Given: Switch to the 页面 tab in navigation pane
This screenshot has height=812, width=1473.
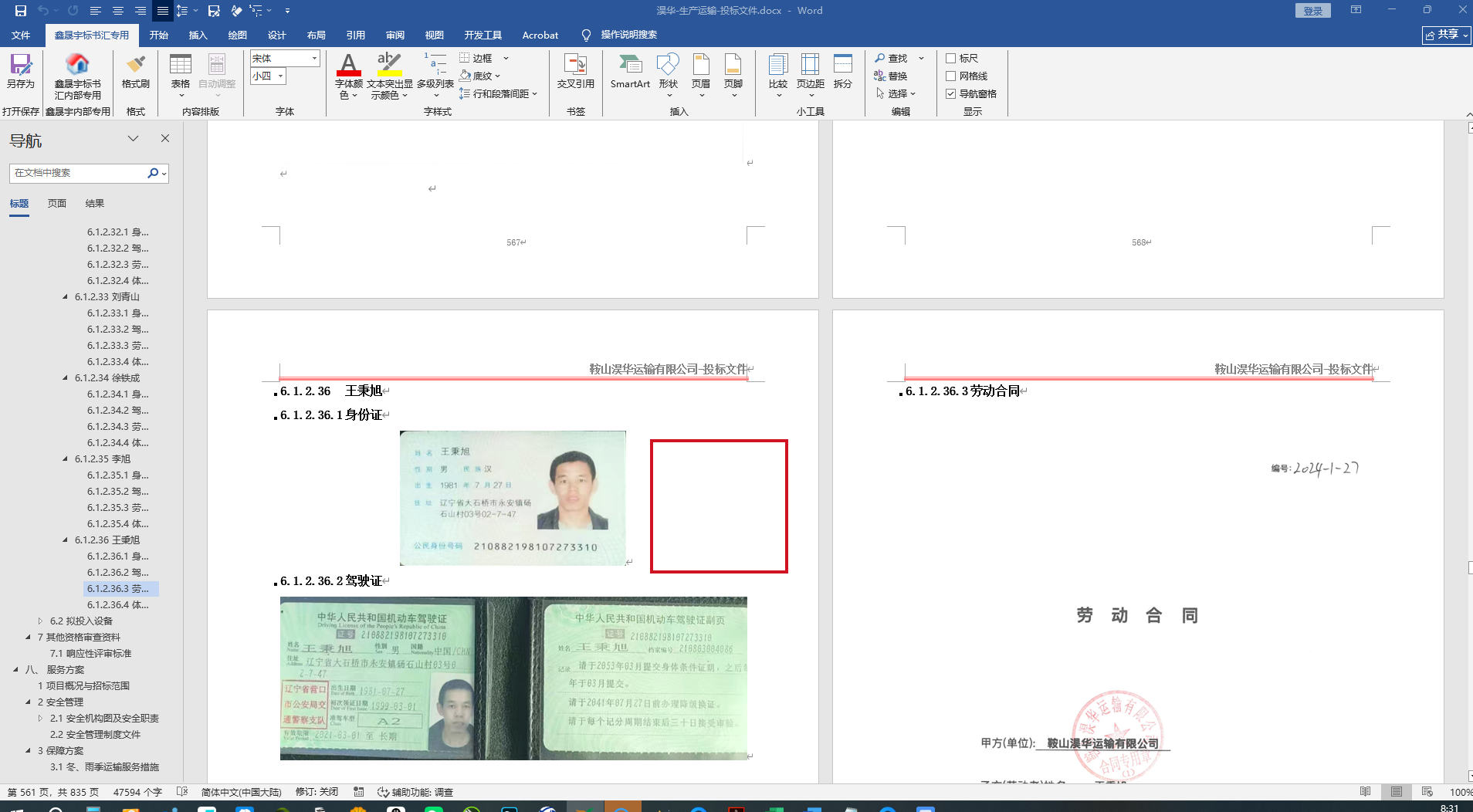Looking at the screenshot, I should pos(57,204).
